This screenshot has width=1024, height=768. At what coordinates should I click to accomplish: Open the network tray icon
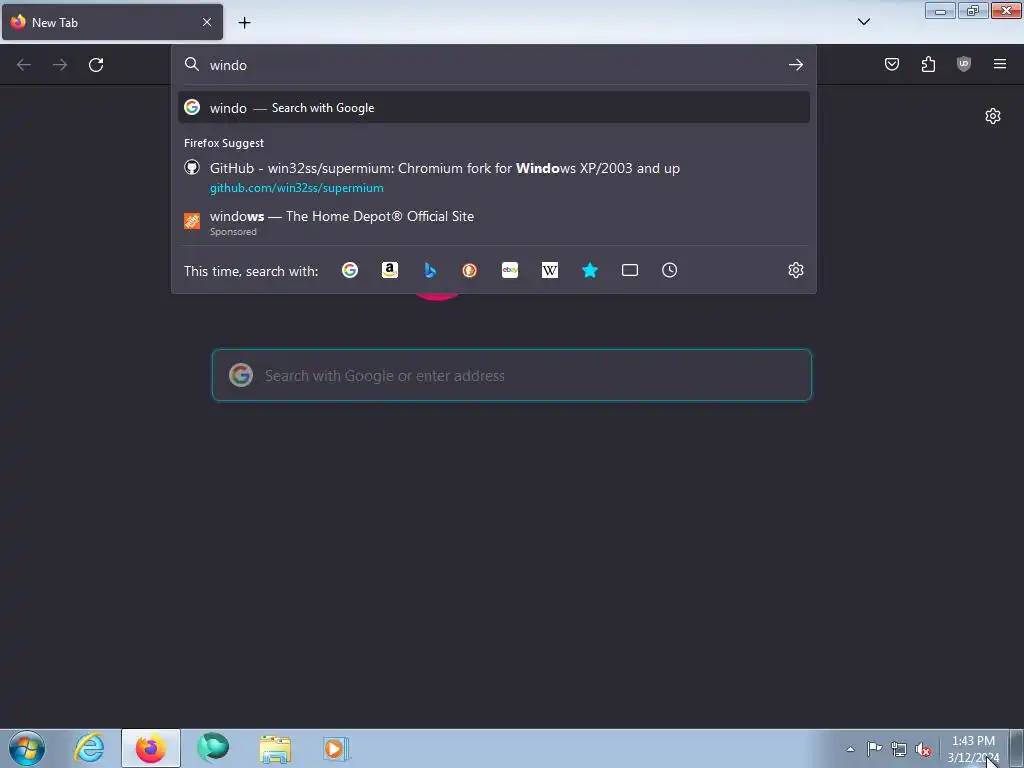tap(899, 749)
